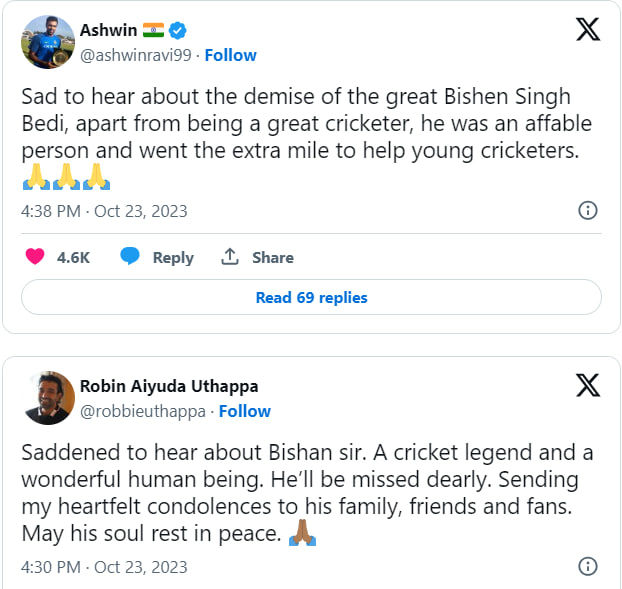622x589 pixels.
Task: Open the 4:38 PM Oct 23 timestamp
Action: (x=104, y=211)
